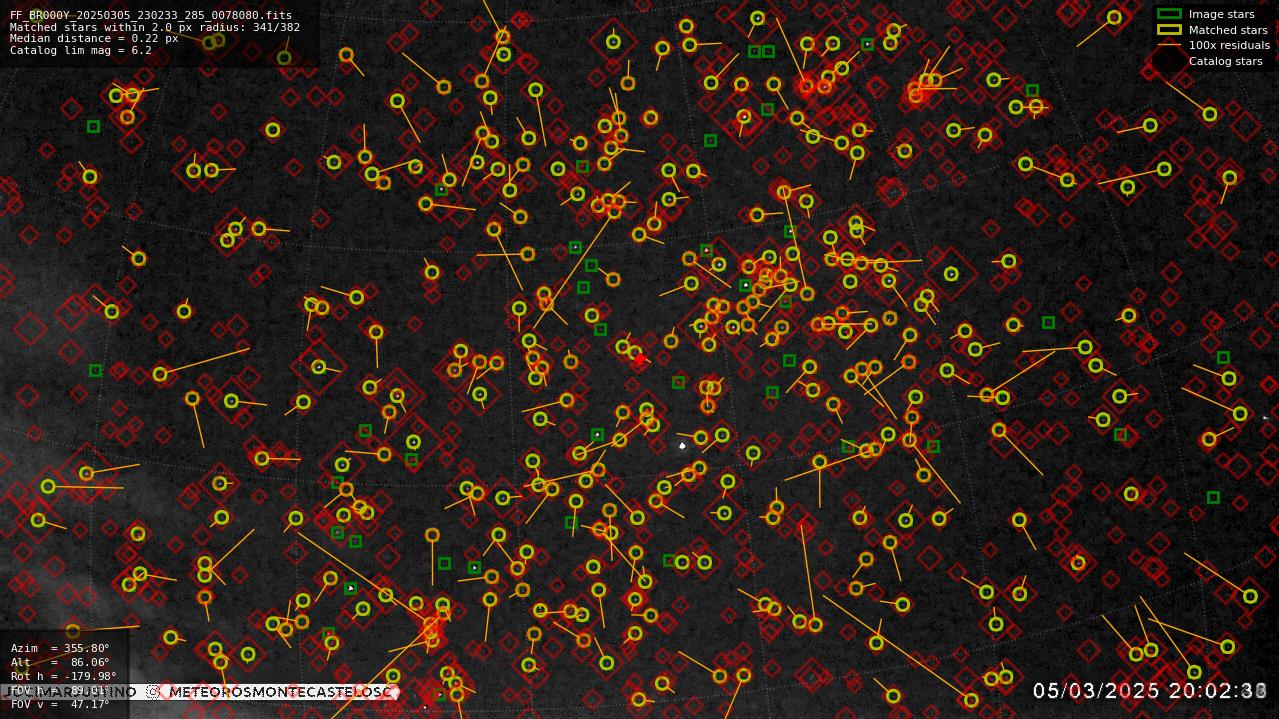The width and height of the screenshot is (1279, 719).
Task: Select the "Catalog stars" legend label
Action: point(1225,61)
